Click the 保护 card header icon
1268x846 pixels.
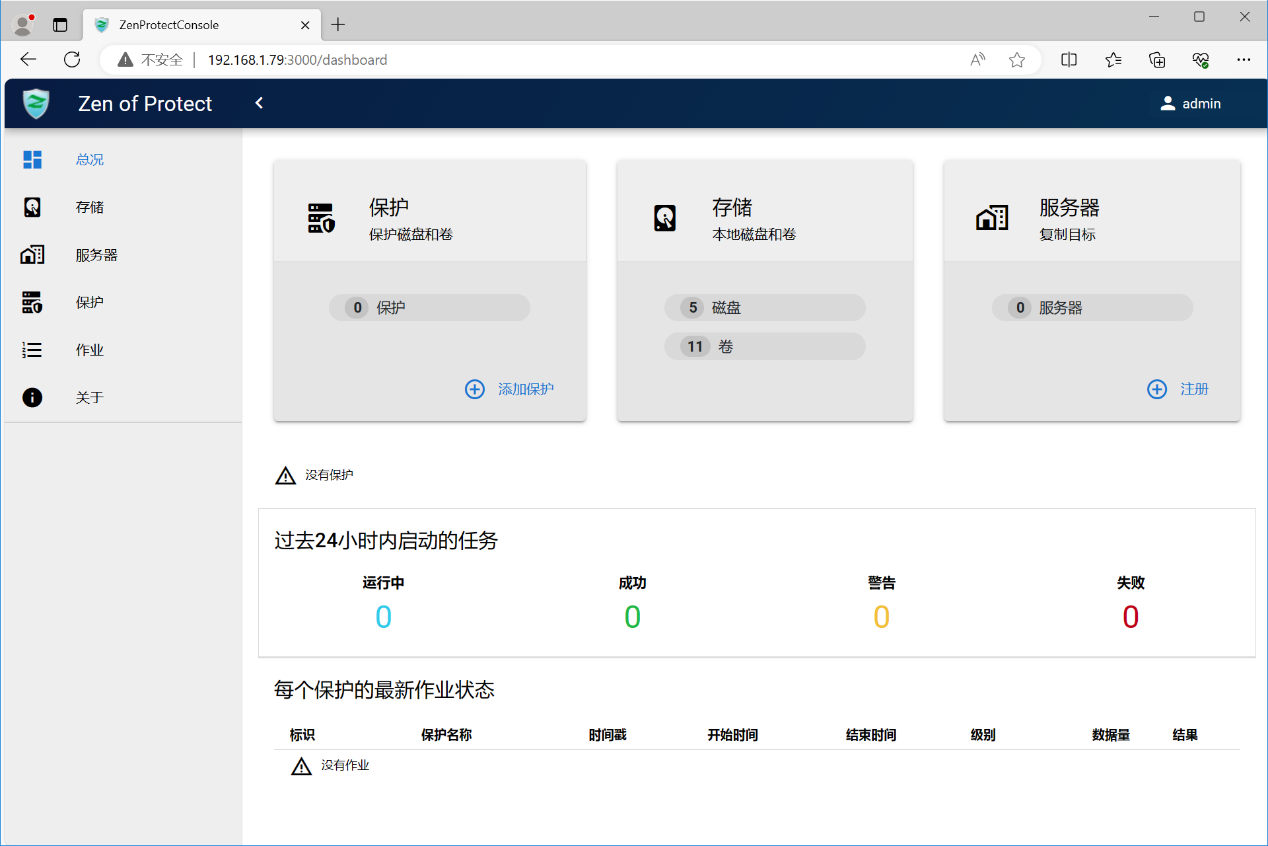321,218
